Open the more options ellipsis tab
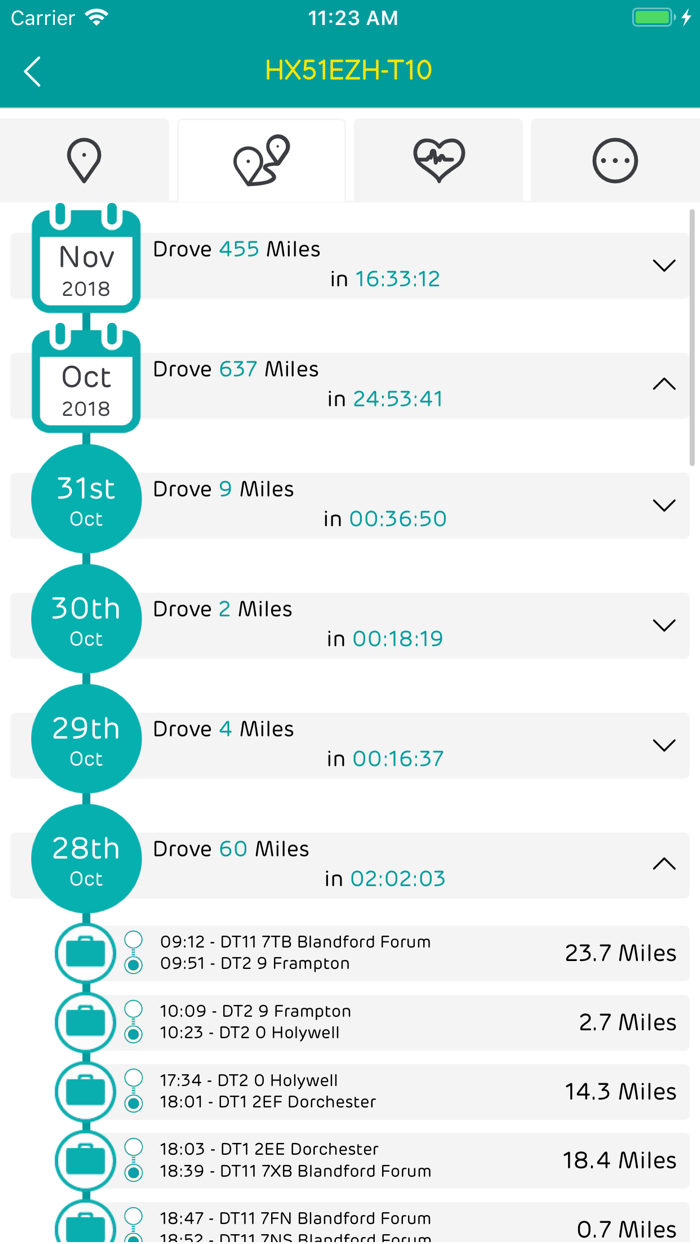 (x=614, y=159)
